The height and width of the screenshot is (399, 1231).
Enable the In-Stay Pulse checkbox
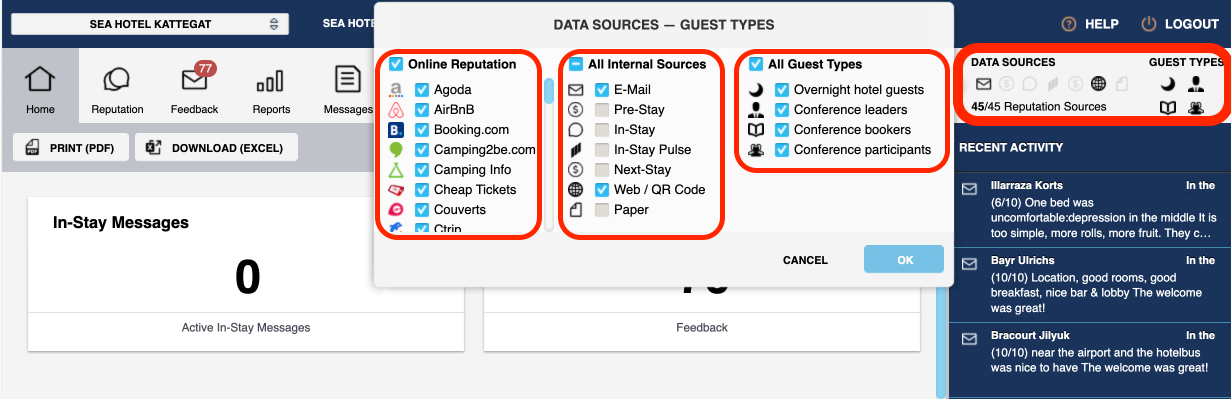602,150
